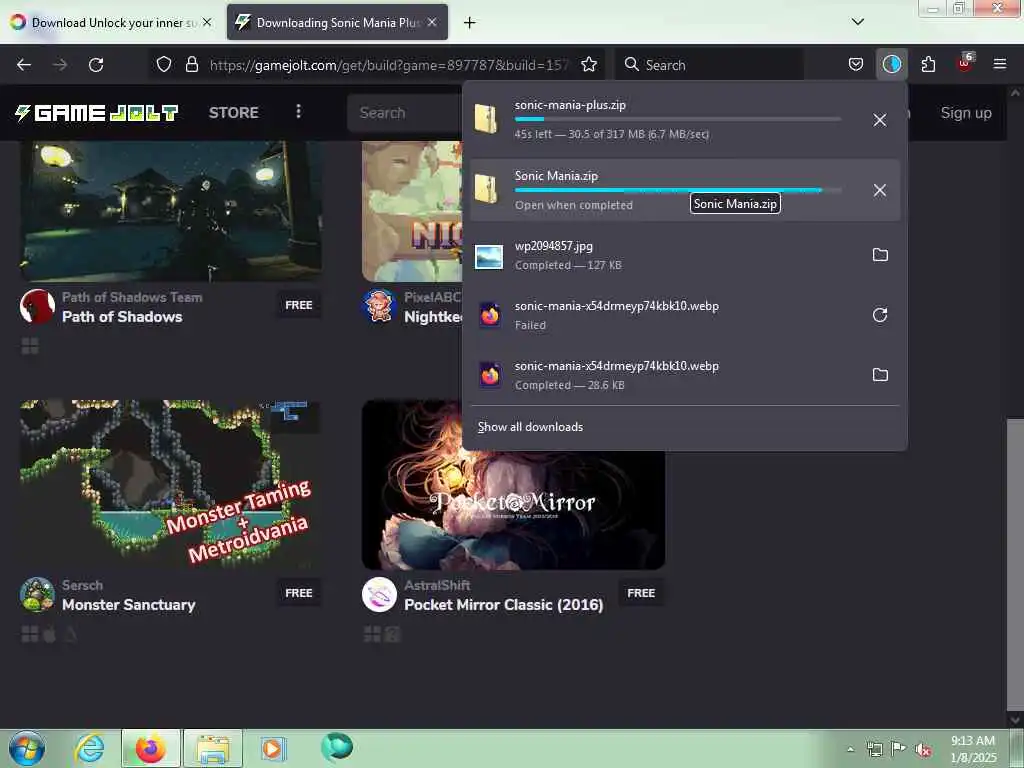The width and height of the screenshot is (1024, 768).
Task: Open the Game Jolt STORE link
Action: pos(234,112)
